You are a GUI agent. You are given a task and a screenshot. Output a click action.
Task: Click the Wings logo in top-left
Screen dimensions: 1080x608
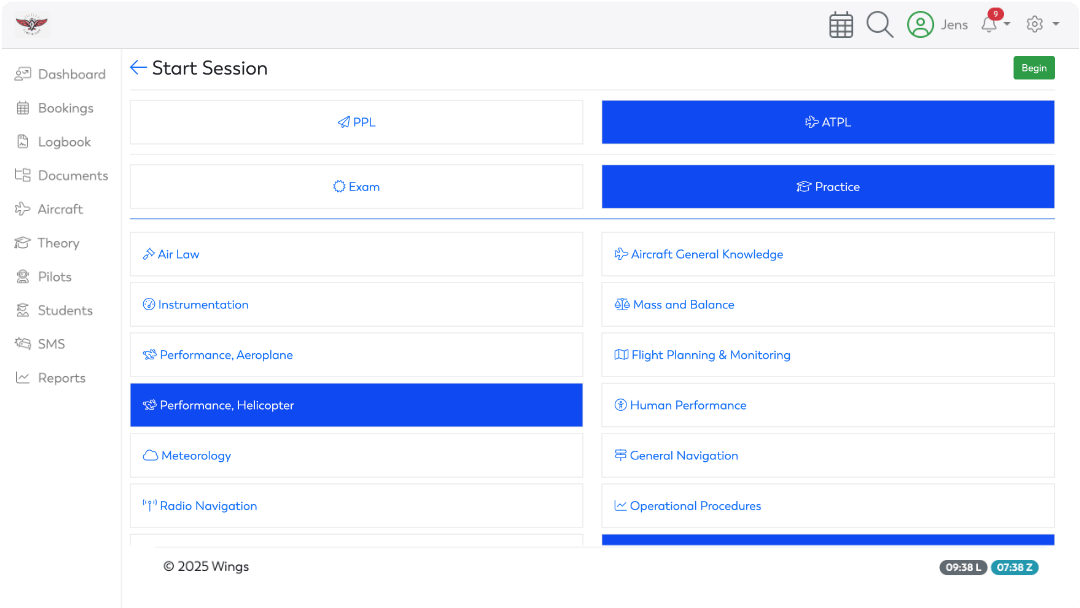[32, 25]
